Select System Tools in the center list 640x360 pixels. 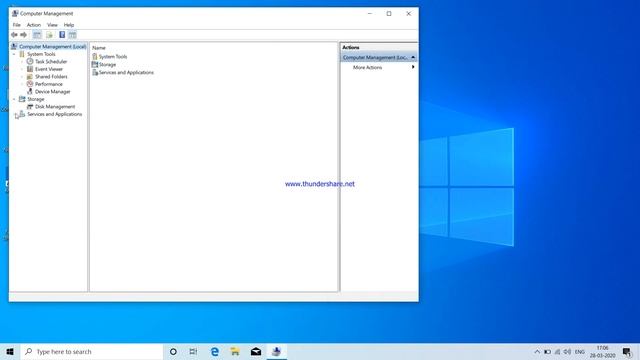coord(113,57)
